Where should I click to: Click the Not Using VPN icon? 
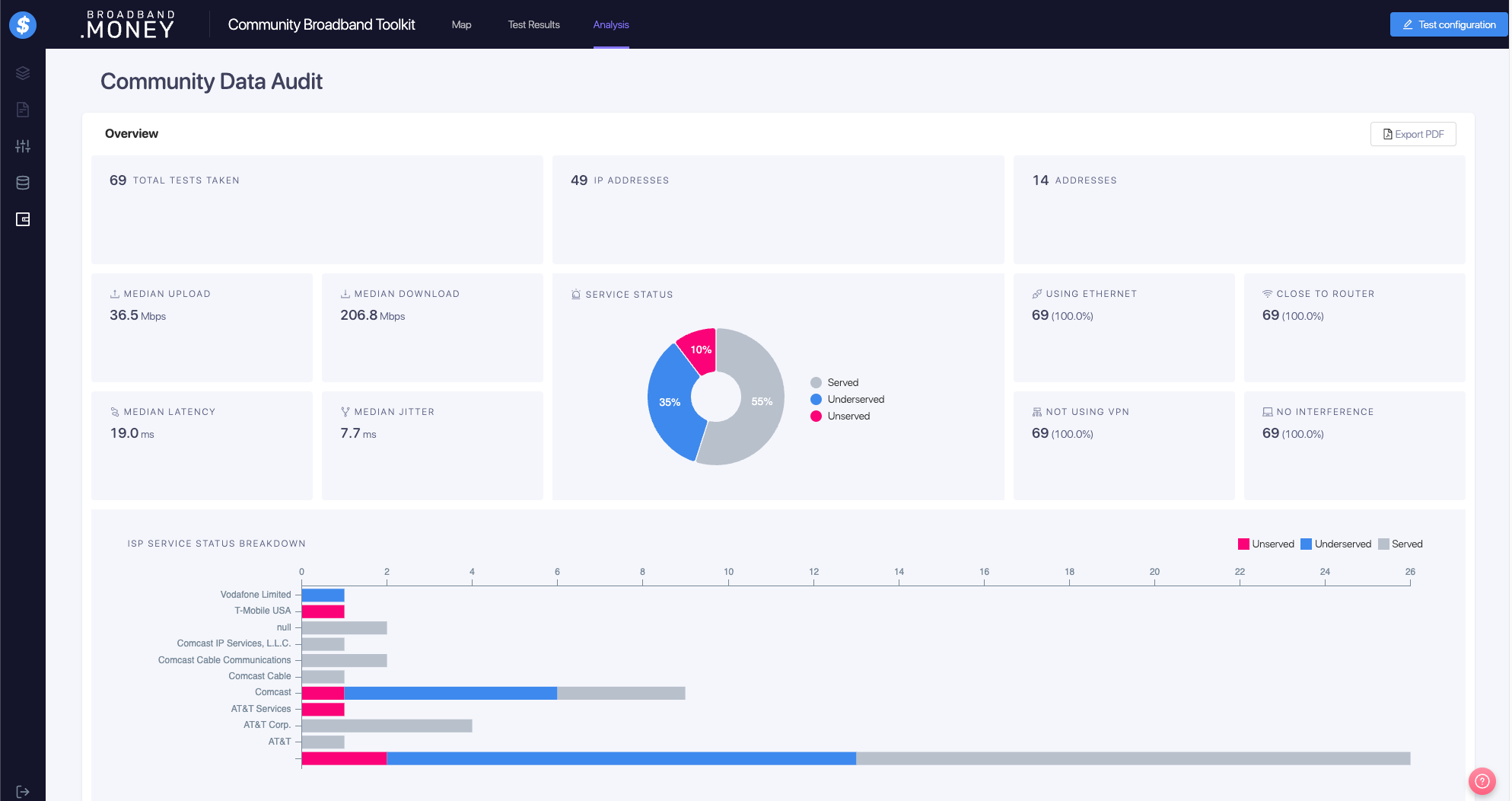tap(1036, 412)
